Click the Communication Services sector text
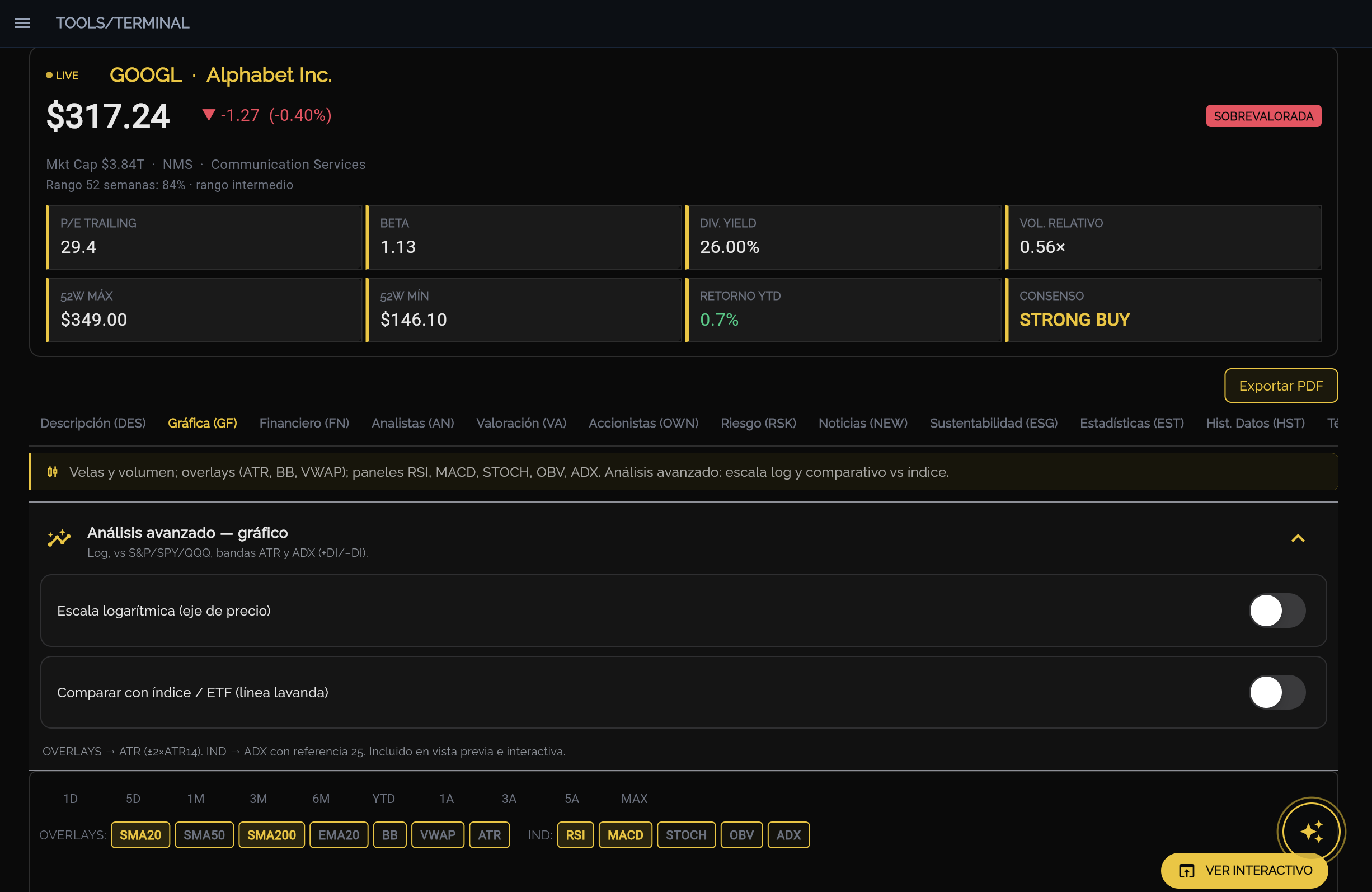This screenshot has width=1372, height=892. [x=288, y=165]
